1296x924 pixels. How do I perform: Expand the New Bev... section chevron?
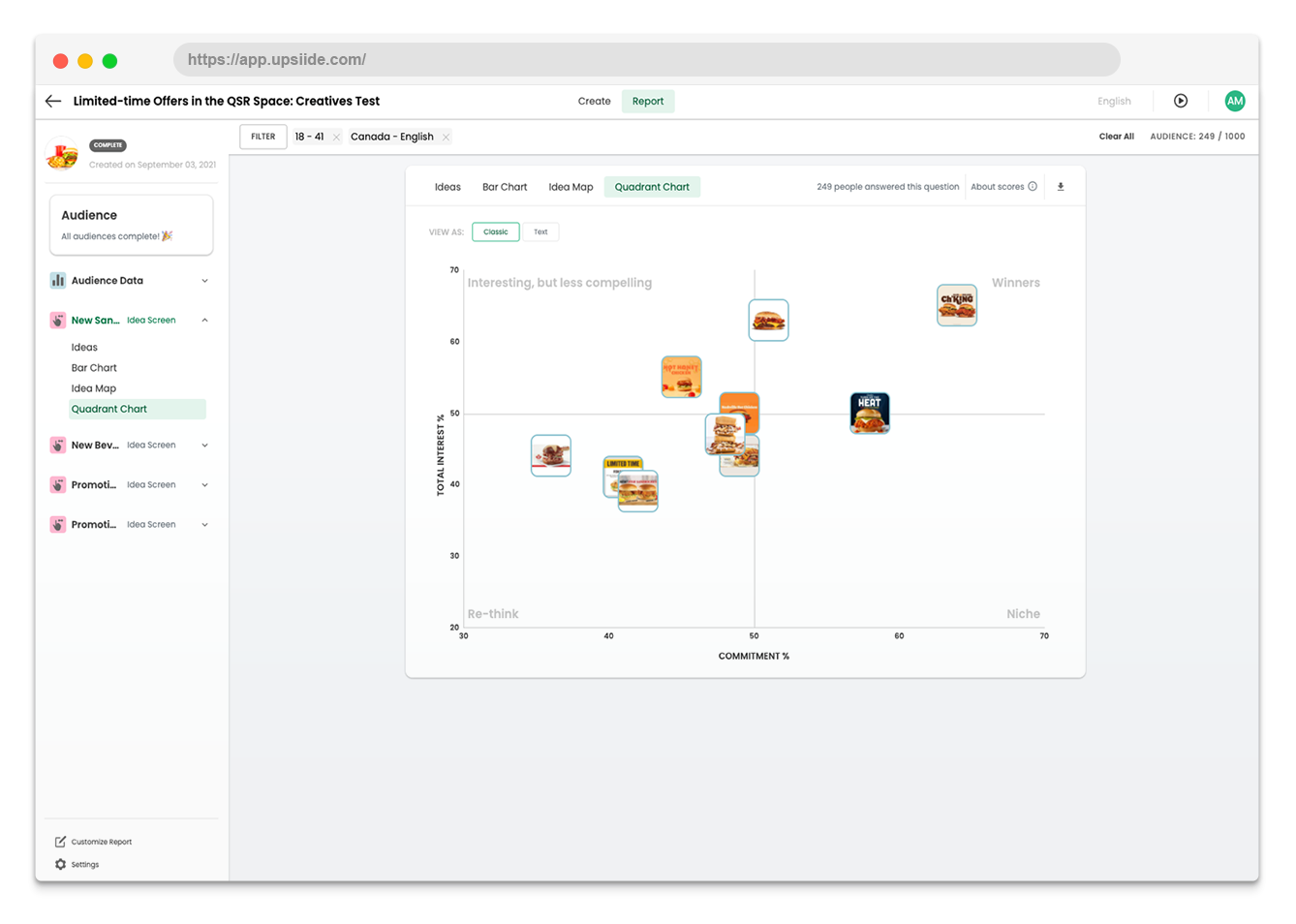click(x=204, y=446)
